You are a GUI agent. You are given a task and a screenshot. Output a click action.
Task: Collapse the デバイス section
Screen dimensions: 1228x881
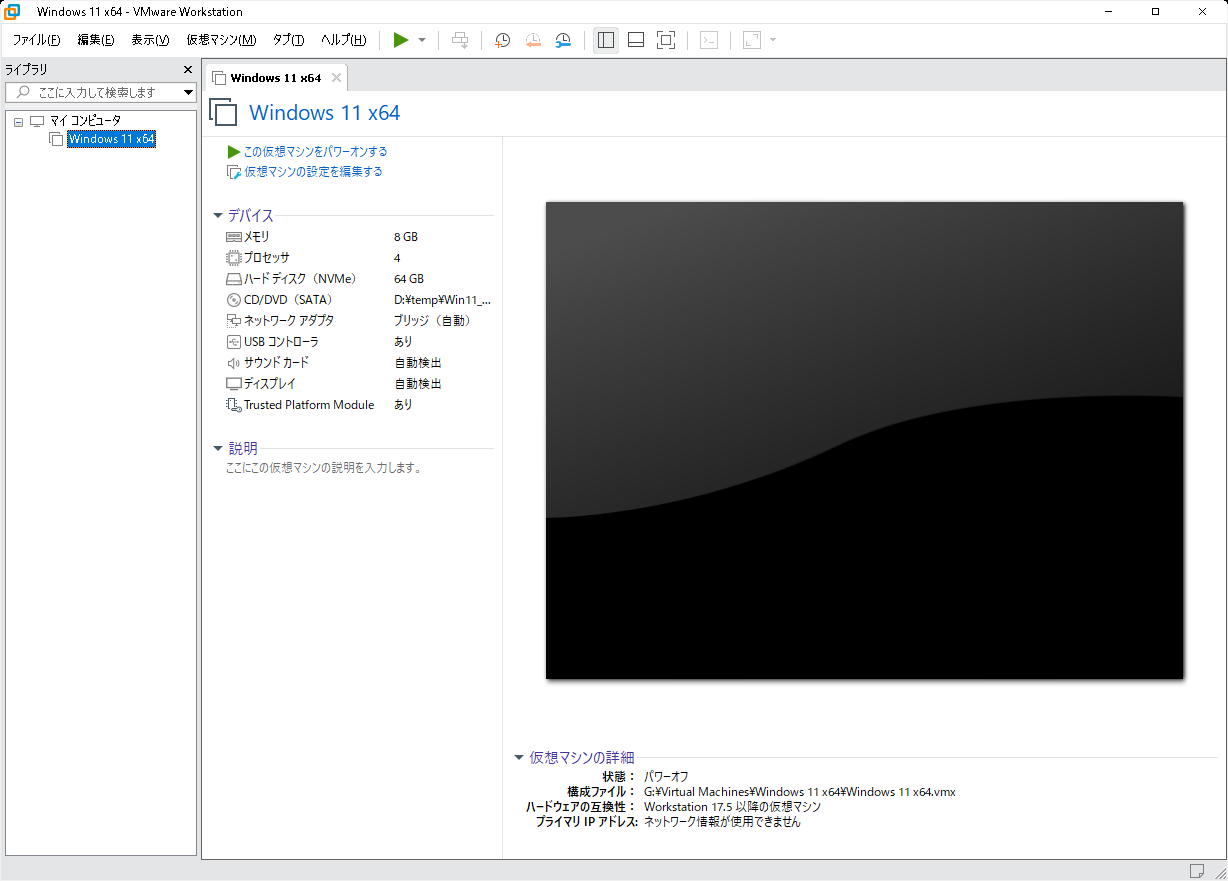[x=218, y=215]
